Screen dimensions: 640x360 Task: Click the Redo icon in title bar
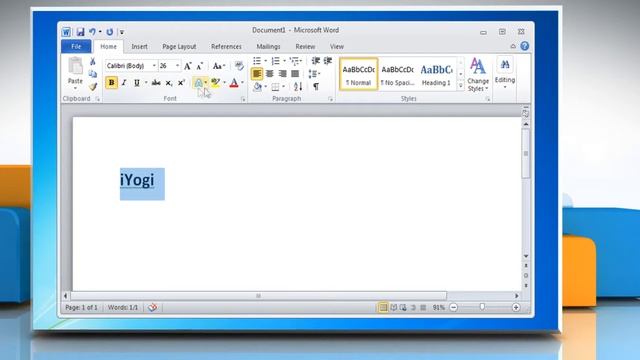pos(110,32)
